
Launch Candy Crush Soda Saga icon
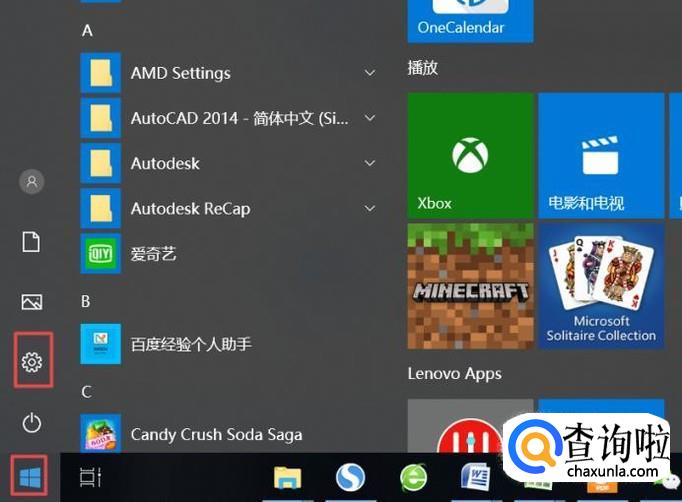coord(100,433)
